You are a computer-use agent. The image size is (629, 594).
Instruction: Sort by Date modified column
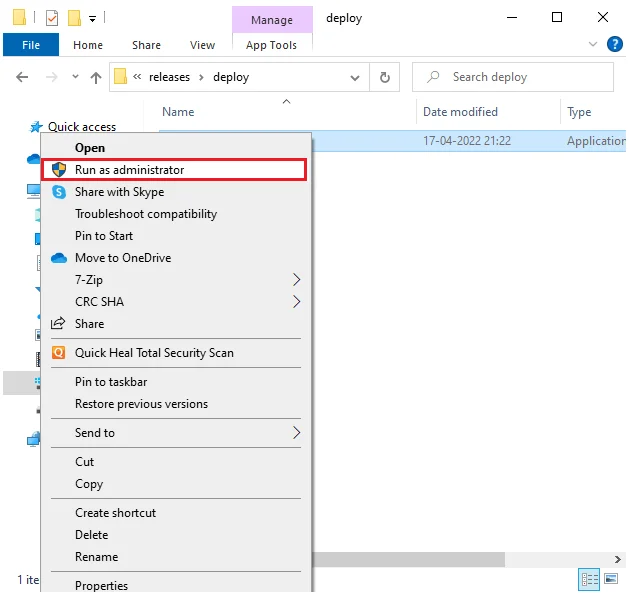460,112
